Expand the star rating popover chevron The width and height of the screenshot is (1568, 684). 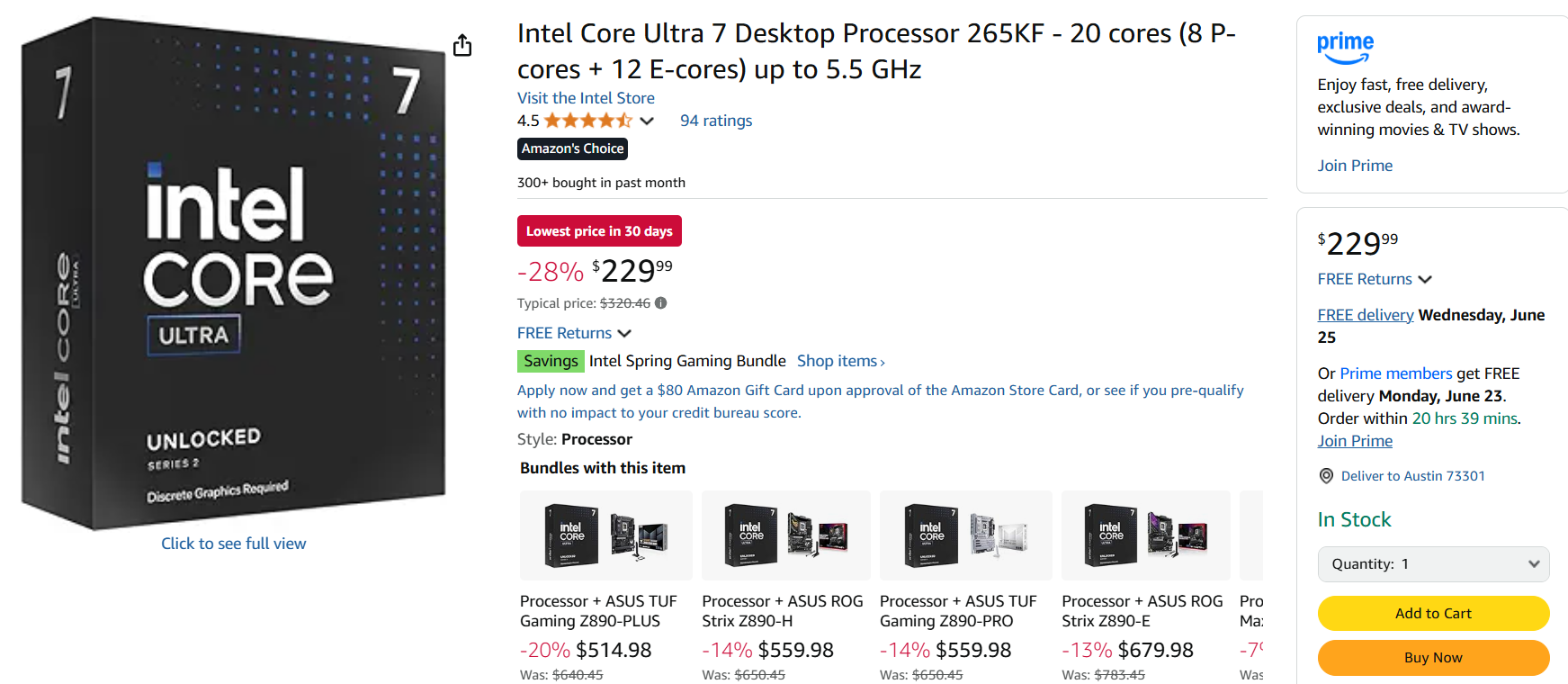tap(647, 121)
